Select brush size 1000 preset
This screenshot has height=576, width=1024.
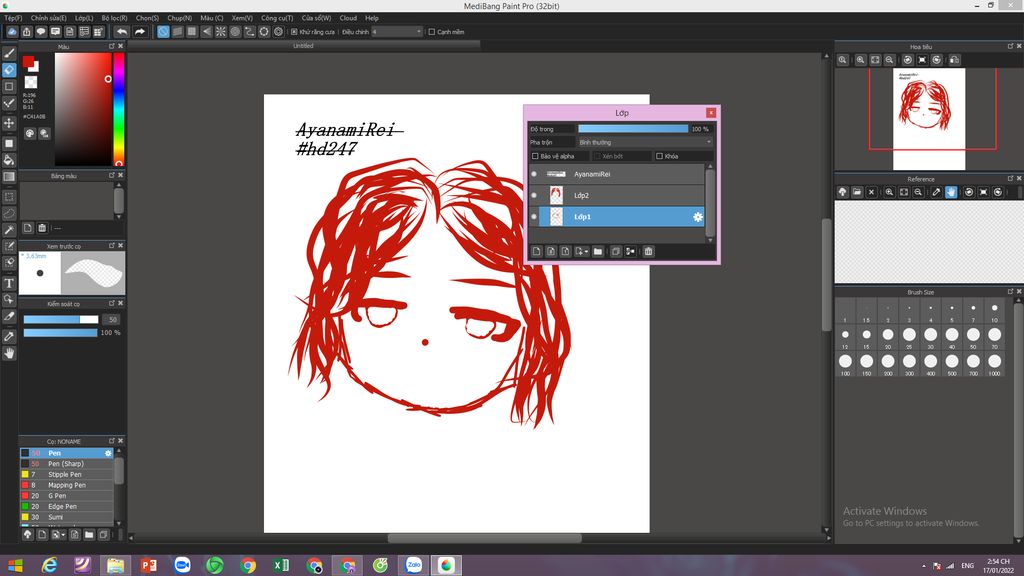995,364
